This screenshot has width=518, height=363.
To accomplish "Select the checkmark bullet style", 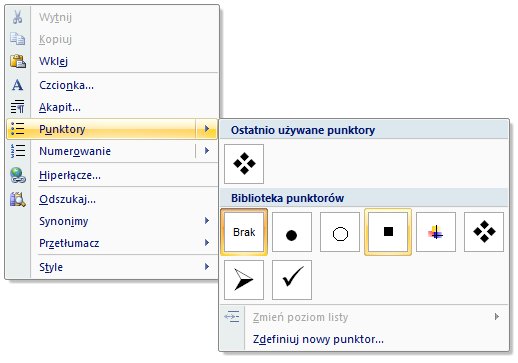I will (292, 280).
